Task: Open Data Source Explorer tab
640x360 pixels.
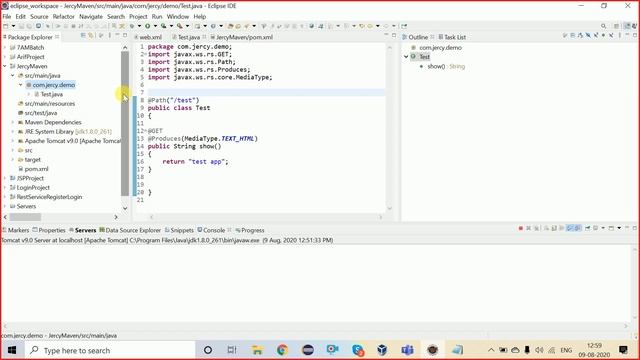Action: 130,230
